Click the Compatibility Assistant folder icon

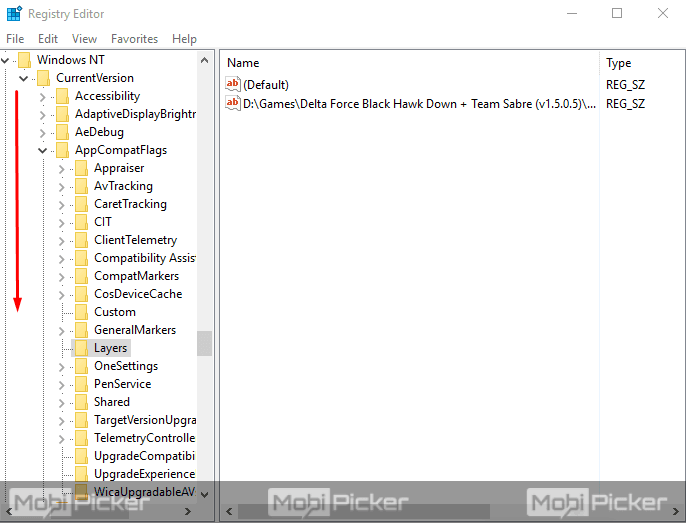(81, 258)
